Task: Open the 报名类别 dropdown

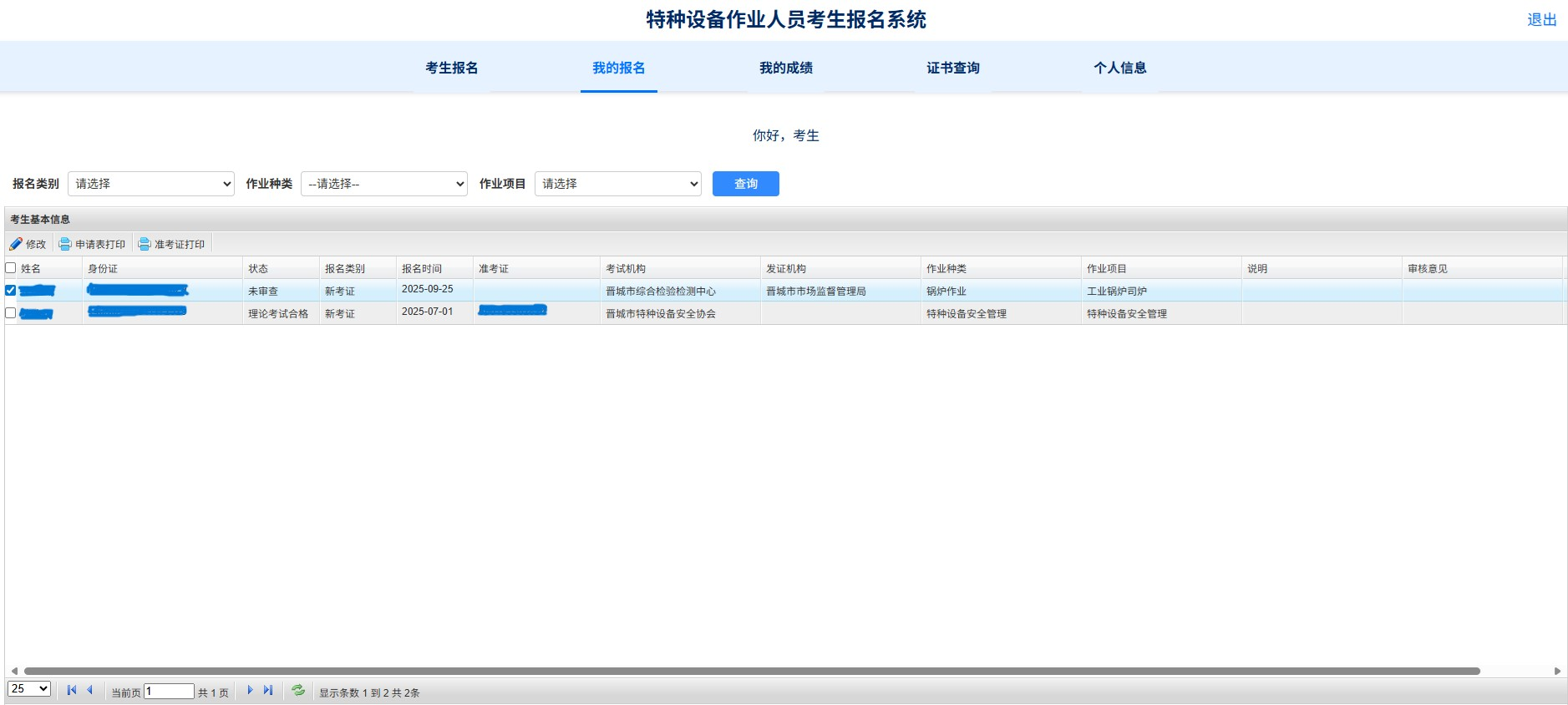Action: coord(150,184)
